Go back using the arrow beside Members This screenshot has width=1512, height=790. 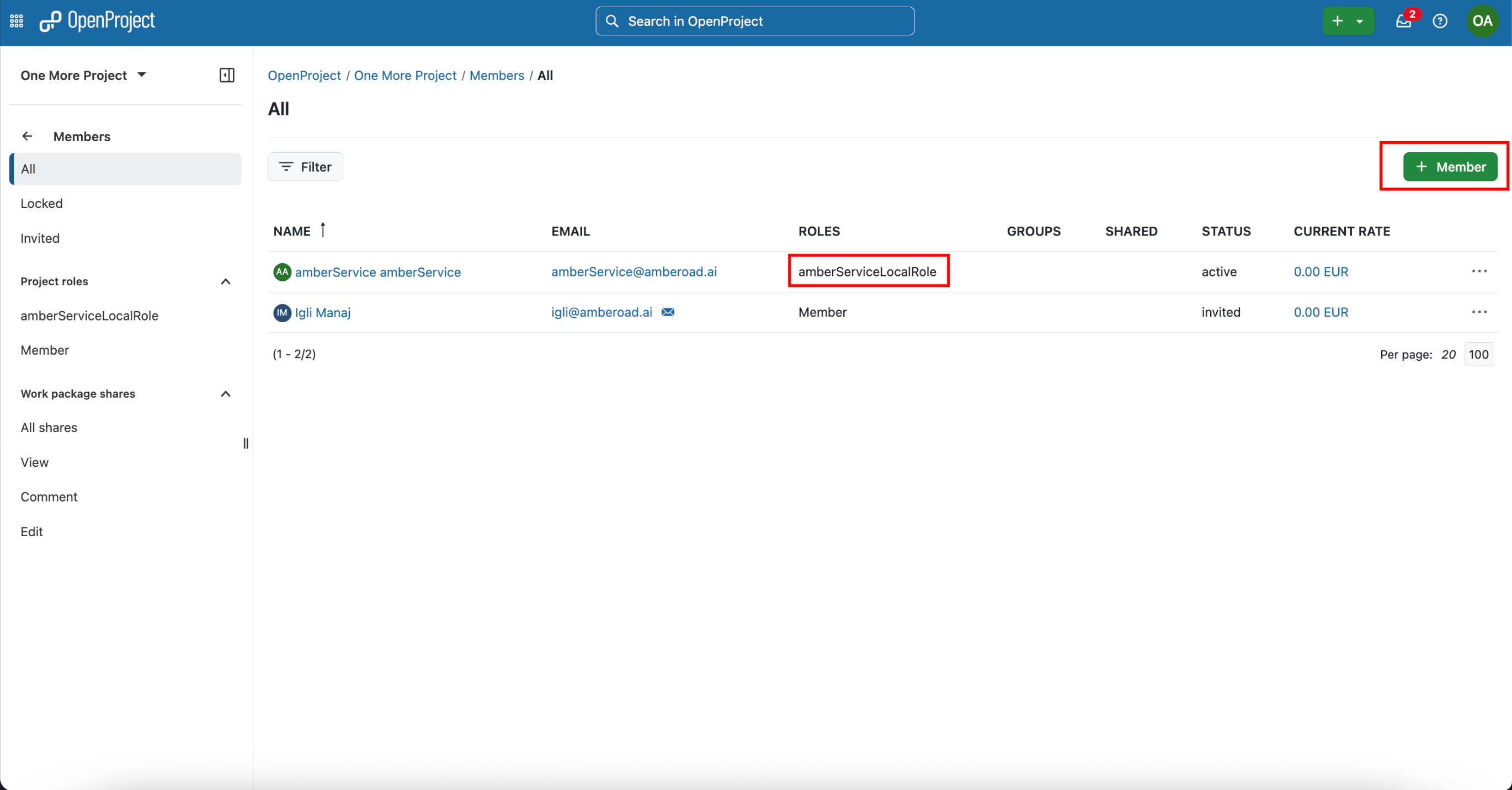[x=27, y=136]
